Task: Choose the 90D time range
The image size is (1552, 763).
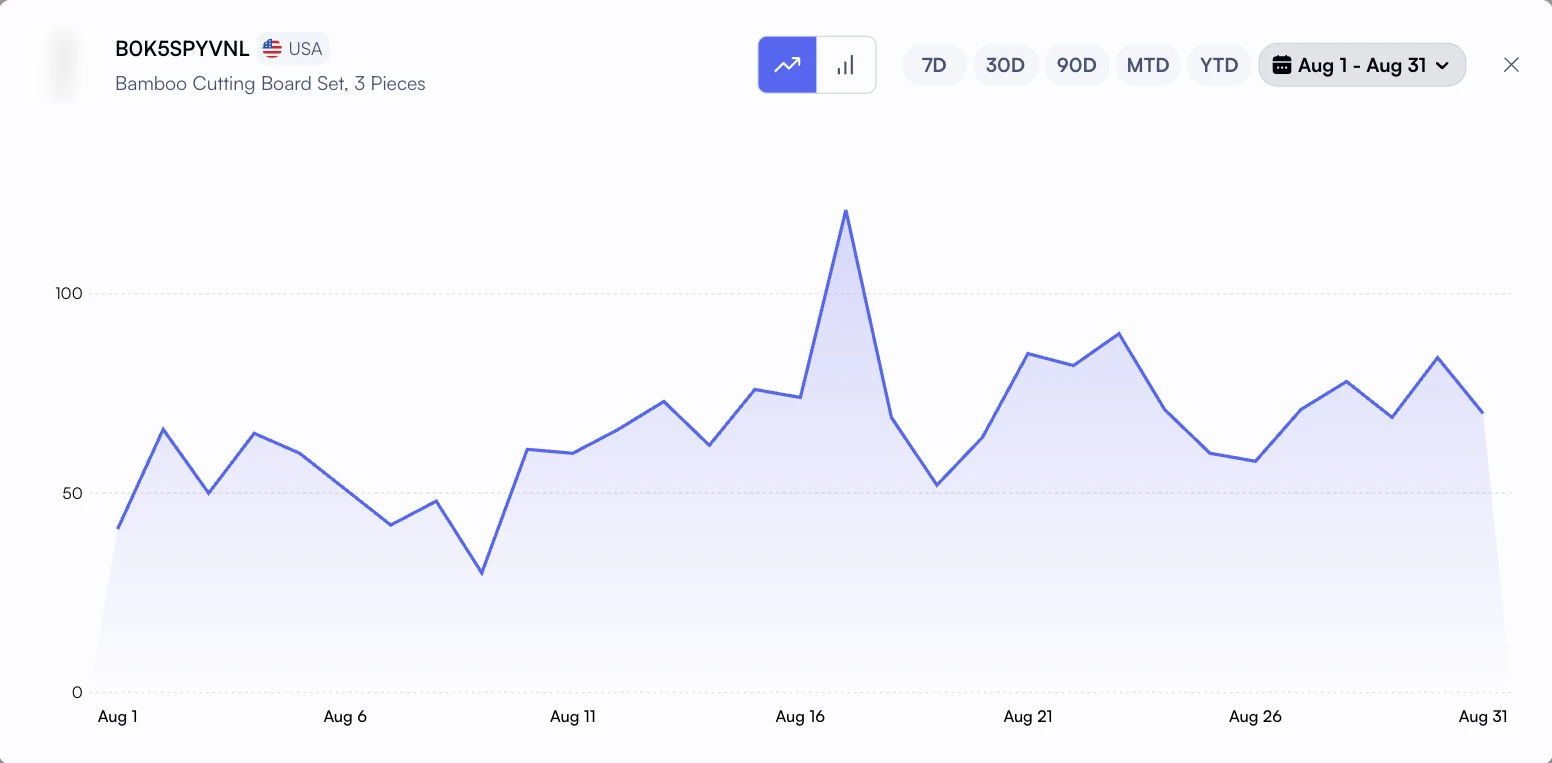Action: point(1077,65)
